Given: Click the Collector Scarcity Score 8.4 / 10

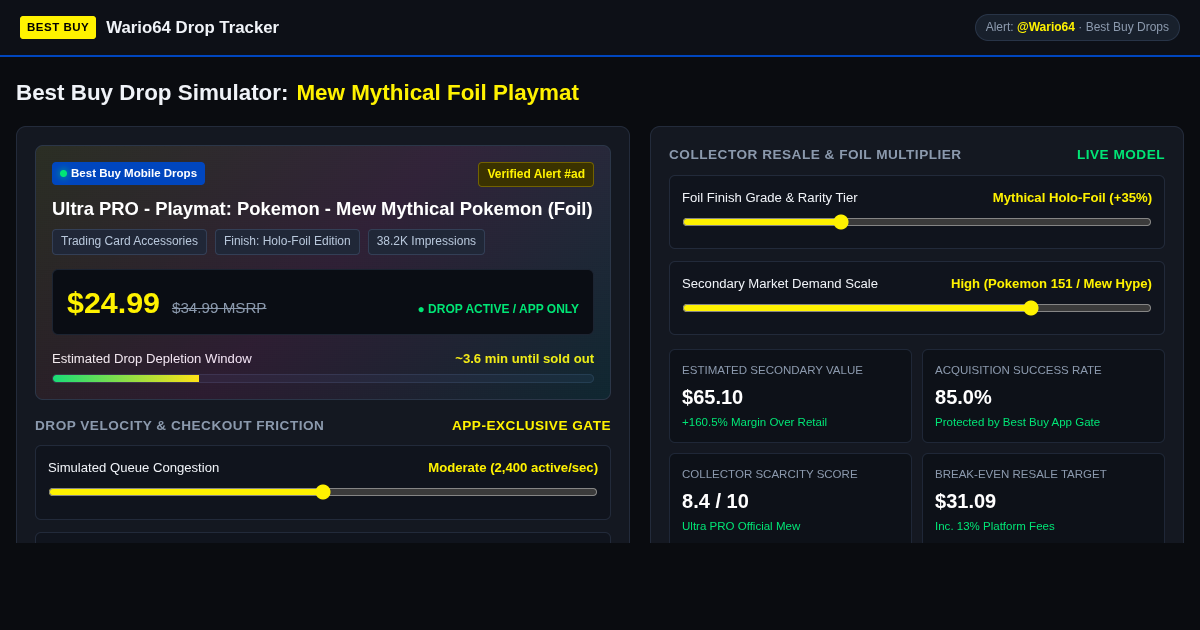Looking at the screenshot, I should 715,501.
